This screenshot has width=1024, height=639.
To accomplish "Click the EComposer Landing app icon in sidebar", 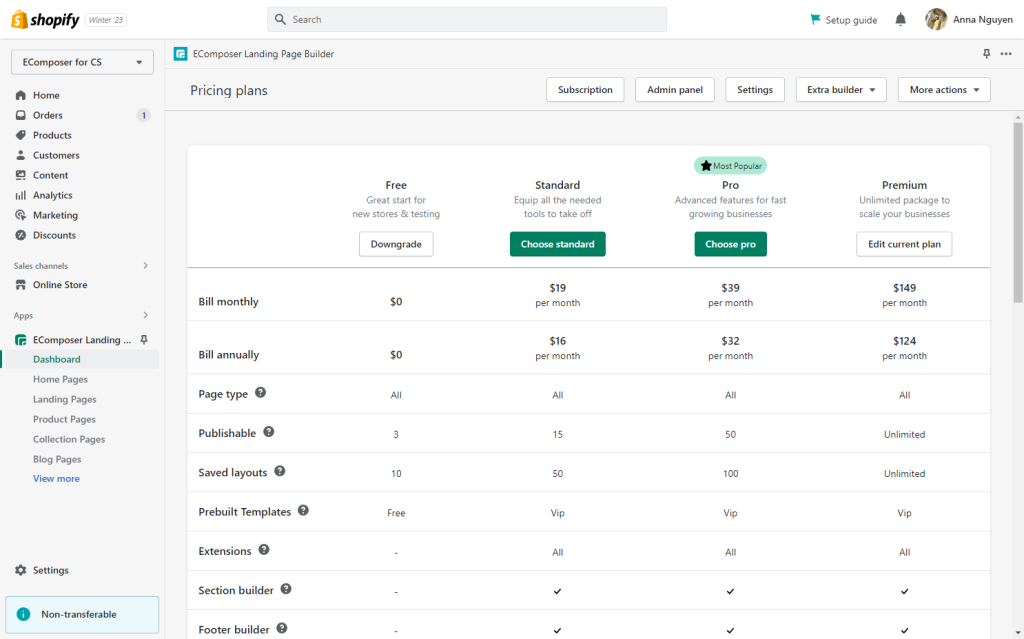I will 21,340.
